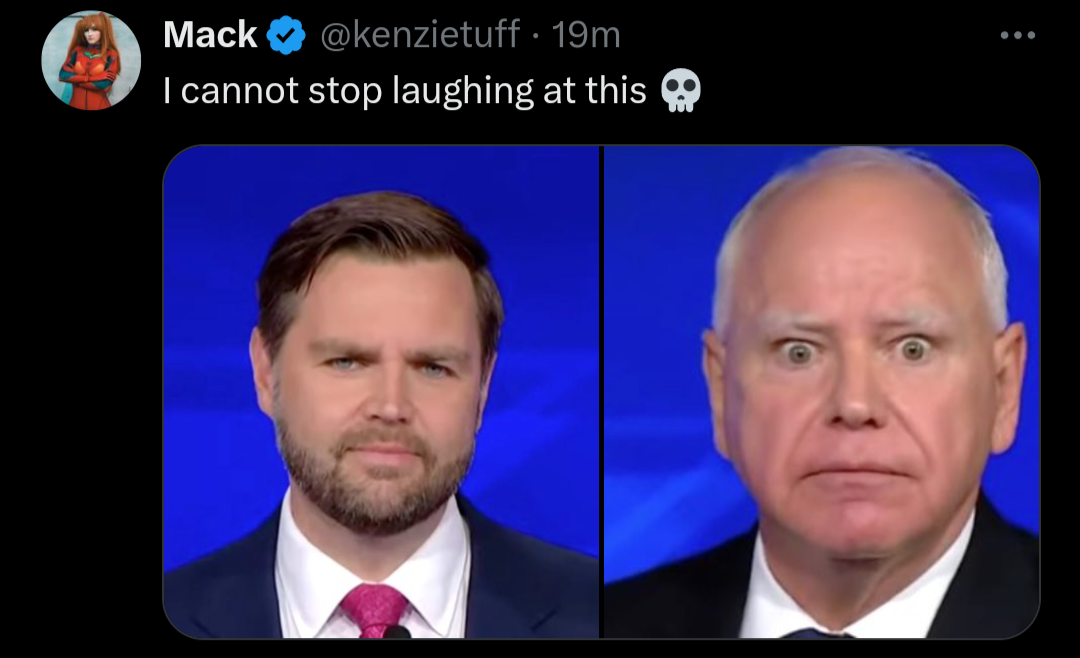
Task: Click the skull emoji in the tweet
Action: 681,90
